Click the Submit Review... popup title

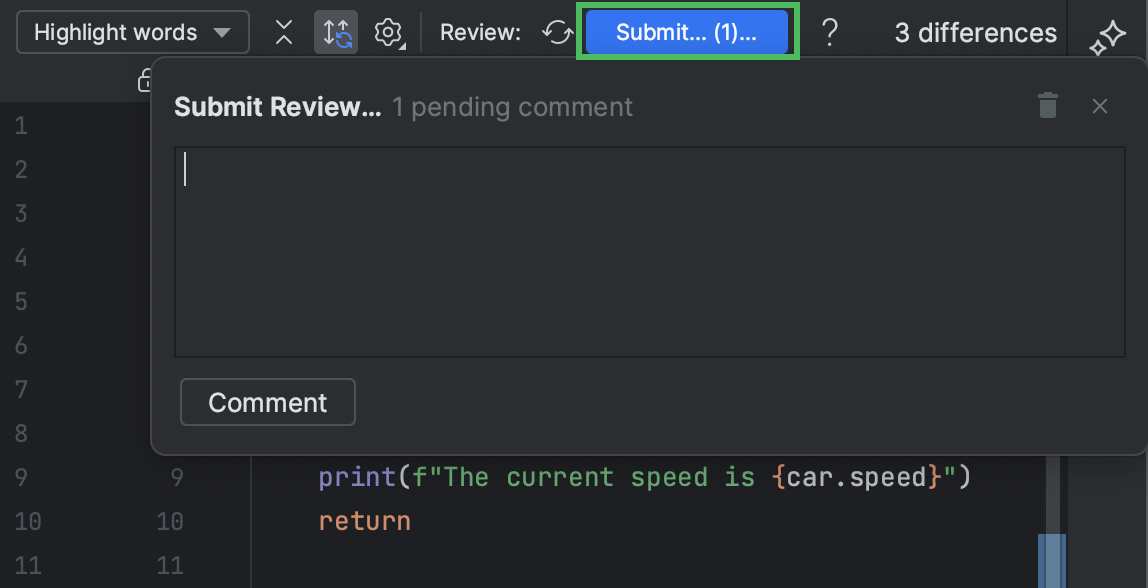click(x=277, y=106)
